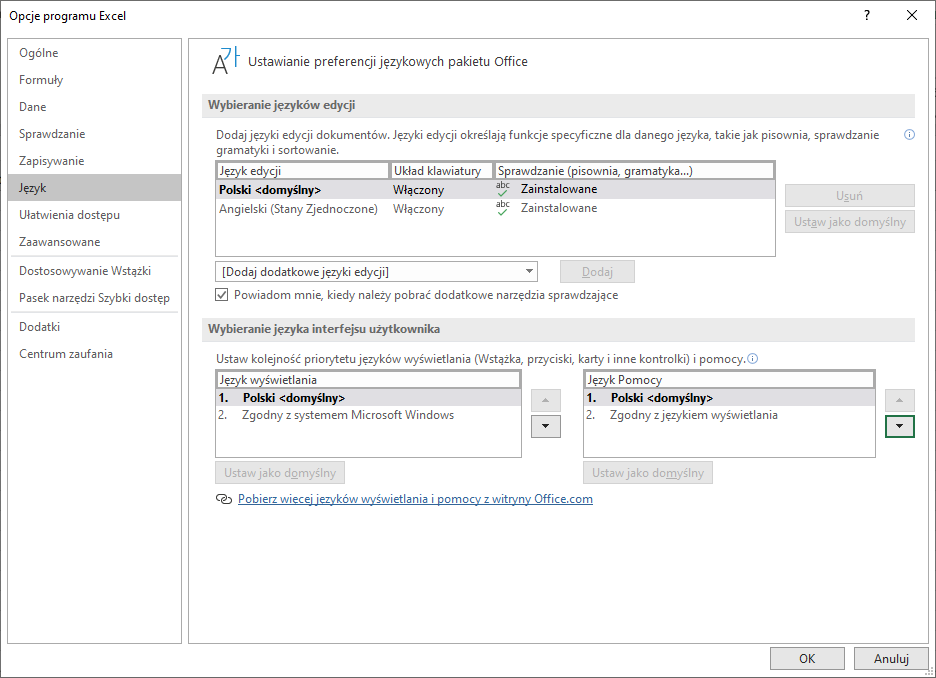936x678 pixels.
Task: Click the Język wyświetlania list header
Action: tap(368, 380)
